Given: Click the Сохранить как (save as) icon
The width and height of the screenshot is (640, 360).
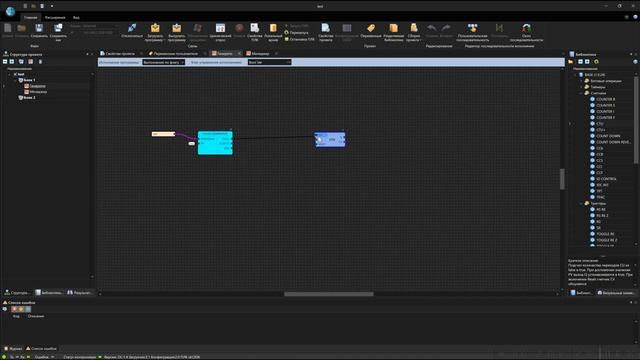Looking at the screenshot, I should point(58,28).
